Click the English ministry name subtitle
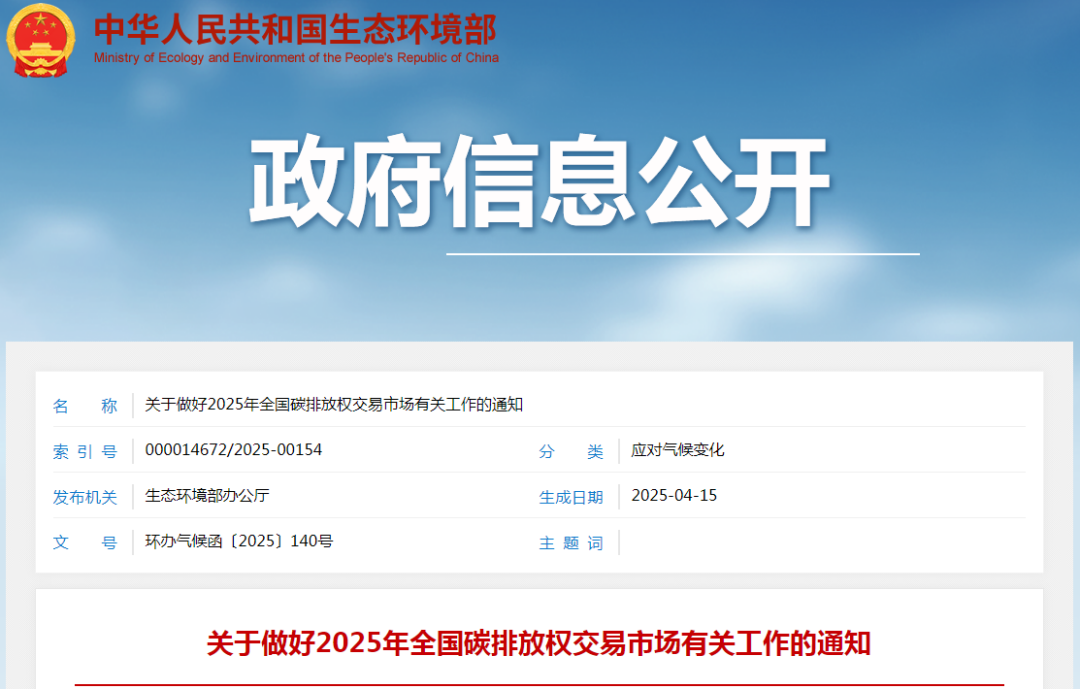 (296, 58)
